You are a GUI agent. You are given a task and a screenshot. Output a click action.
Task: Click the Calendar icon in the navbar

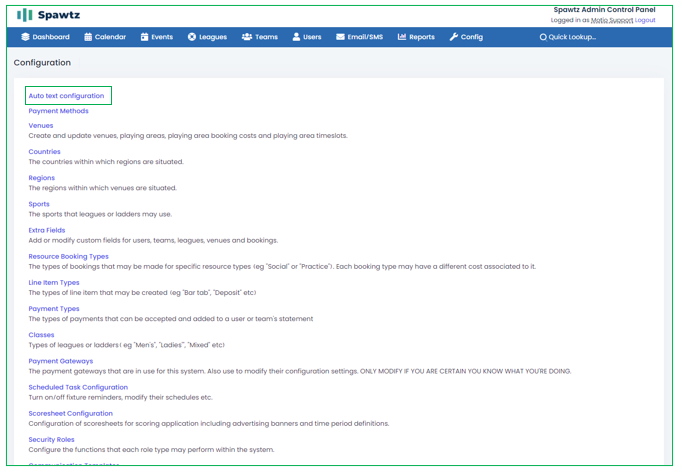click(x=88, y=37)
